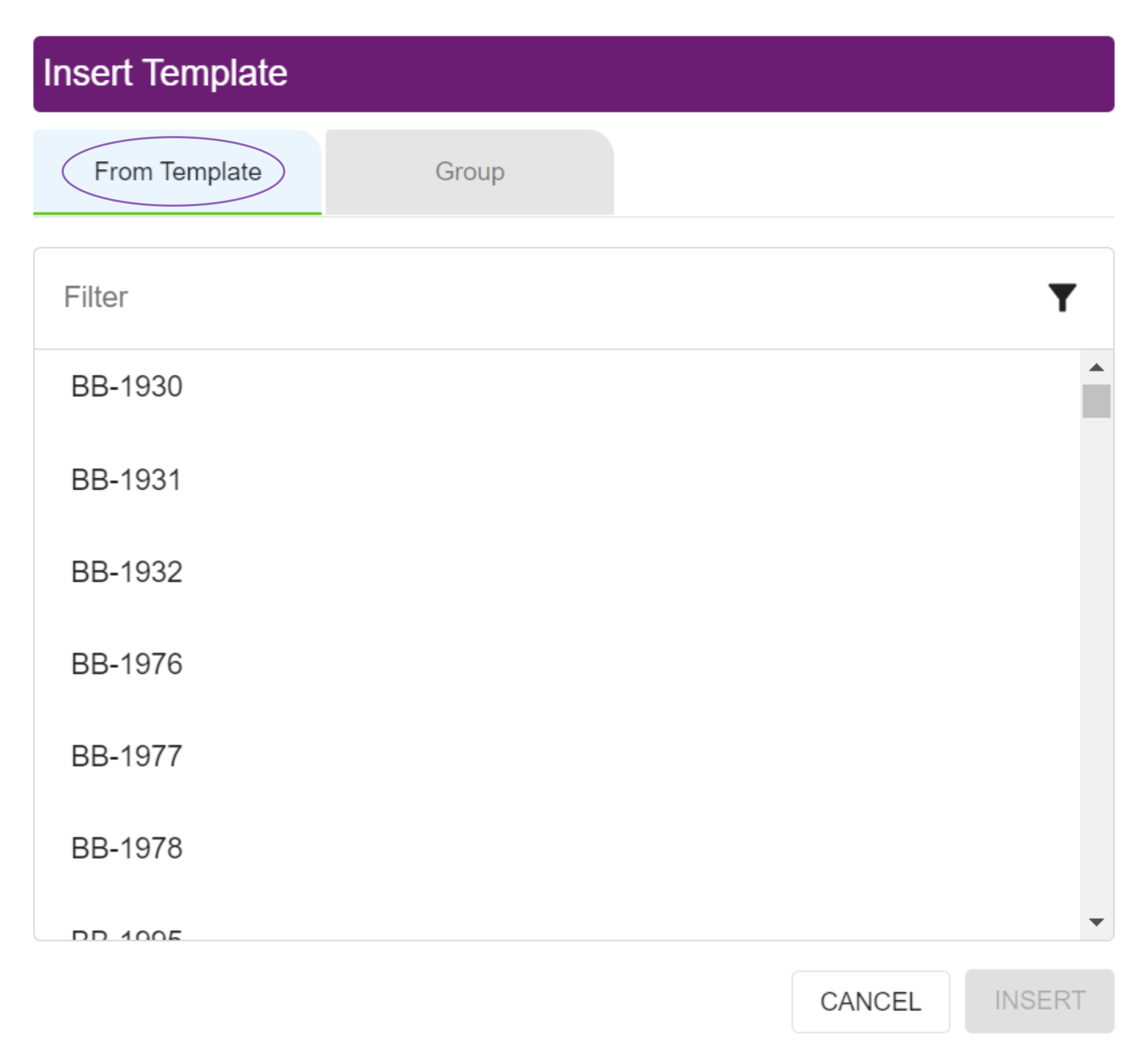The image size is (1148, 1056).
Task: Click empty space right of BB-1978 row
Action: click(x=628, y=848)
